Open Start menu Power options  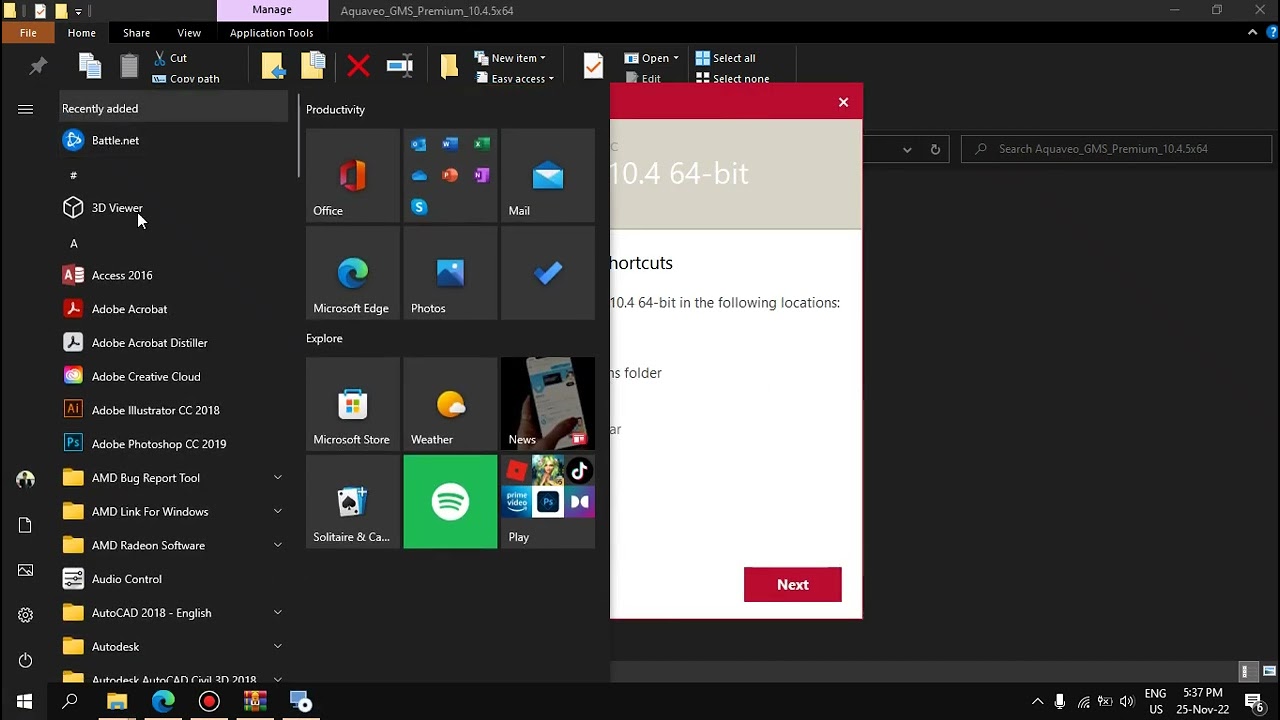[25, 660]
